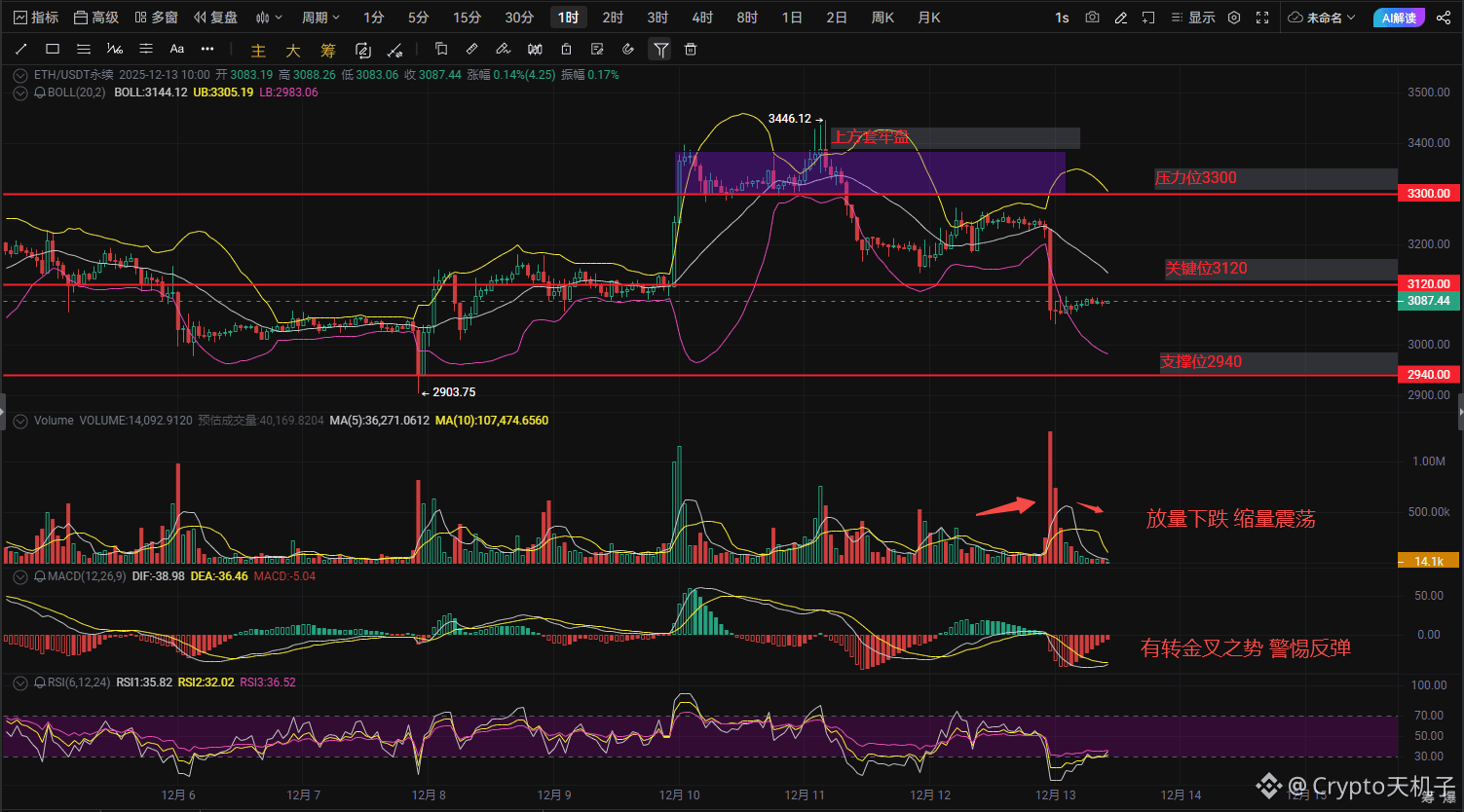Click the AI解读 button
The width and height of the screenshot is (1464, 812).
[1398, 18]
